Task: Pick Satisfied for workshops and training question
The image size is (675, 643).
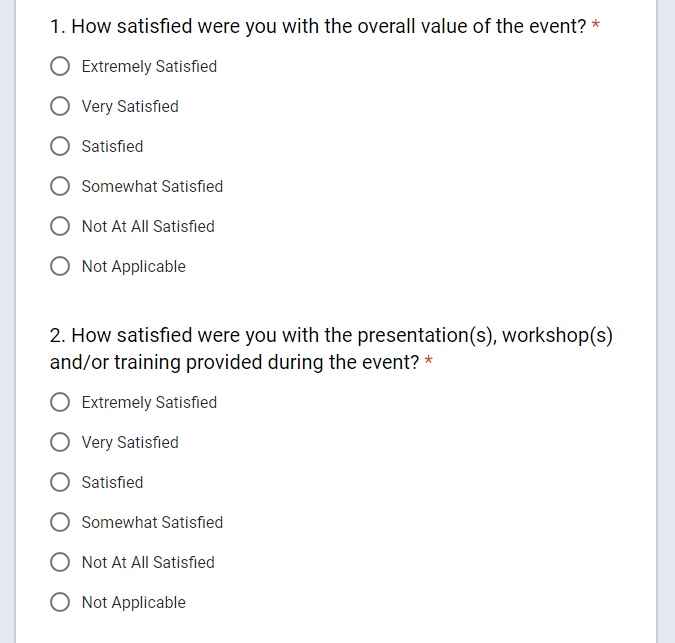Action: click(60, 482)
